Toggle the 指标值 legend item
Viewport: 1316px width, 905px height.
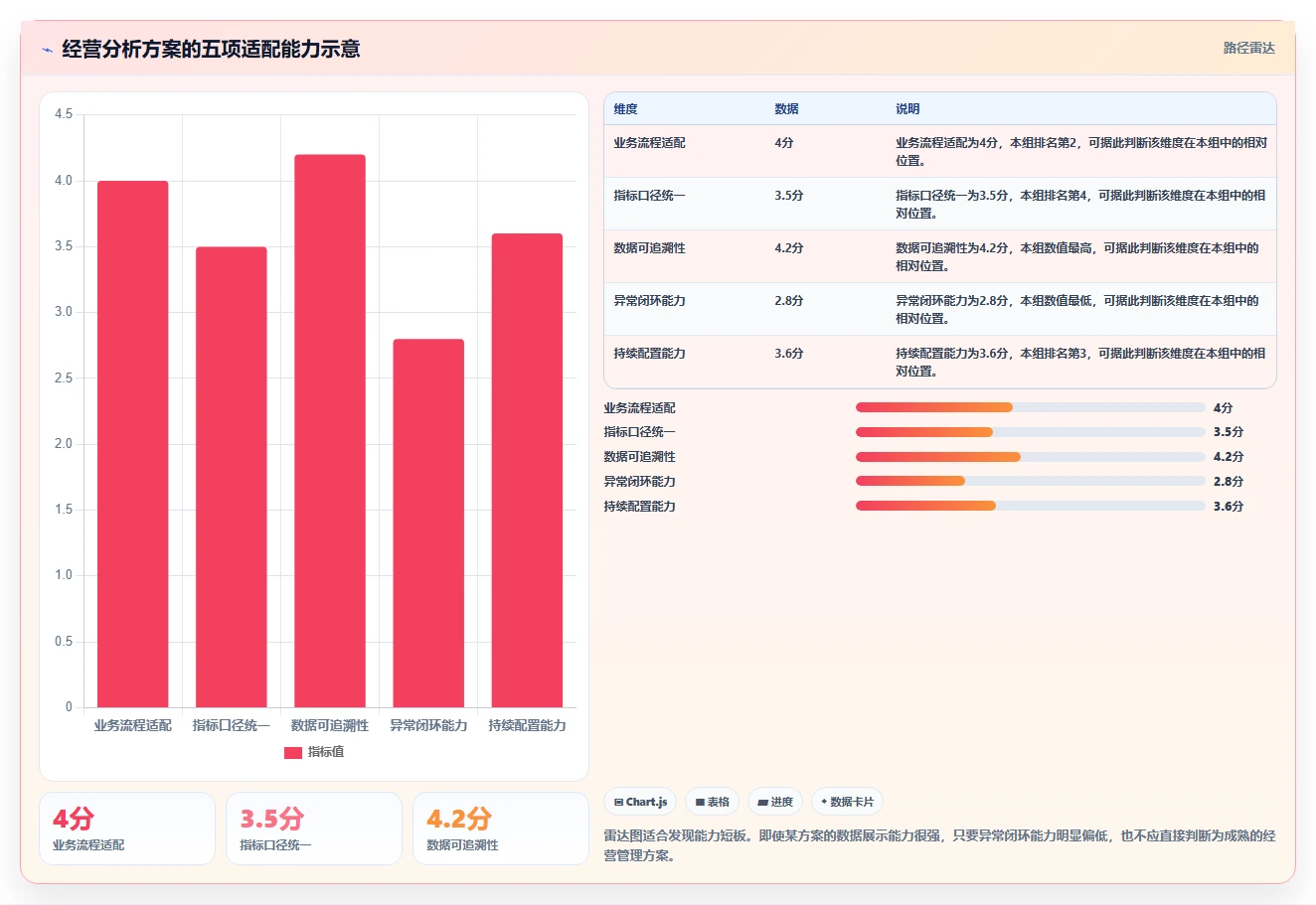[314, 752]
